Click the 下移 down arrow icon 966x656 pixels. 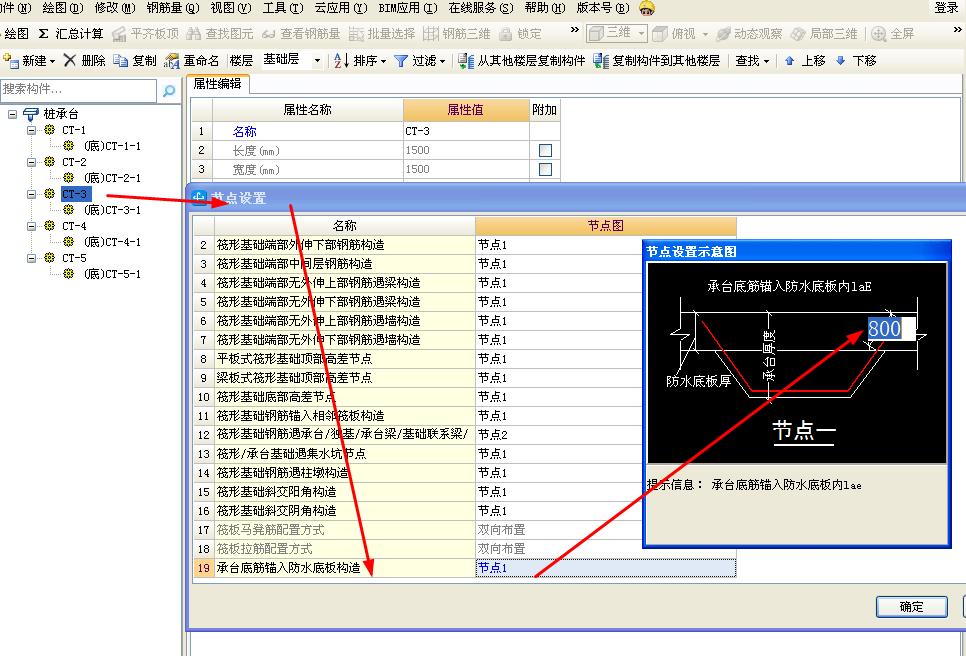click(840, 60)
